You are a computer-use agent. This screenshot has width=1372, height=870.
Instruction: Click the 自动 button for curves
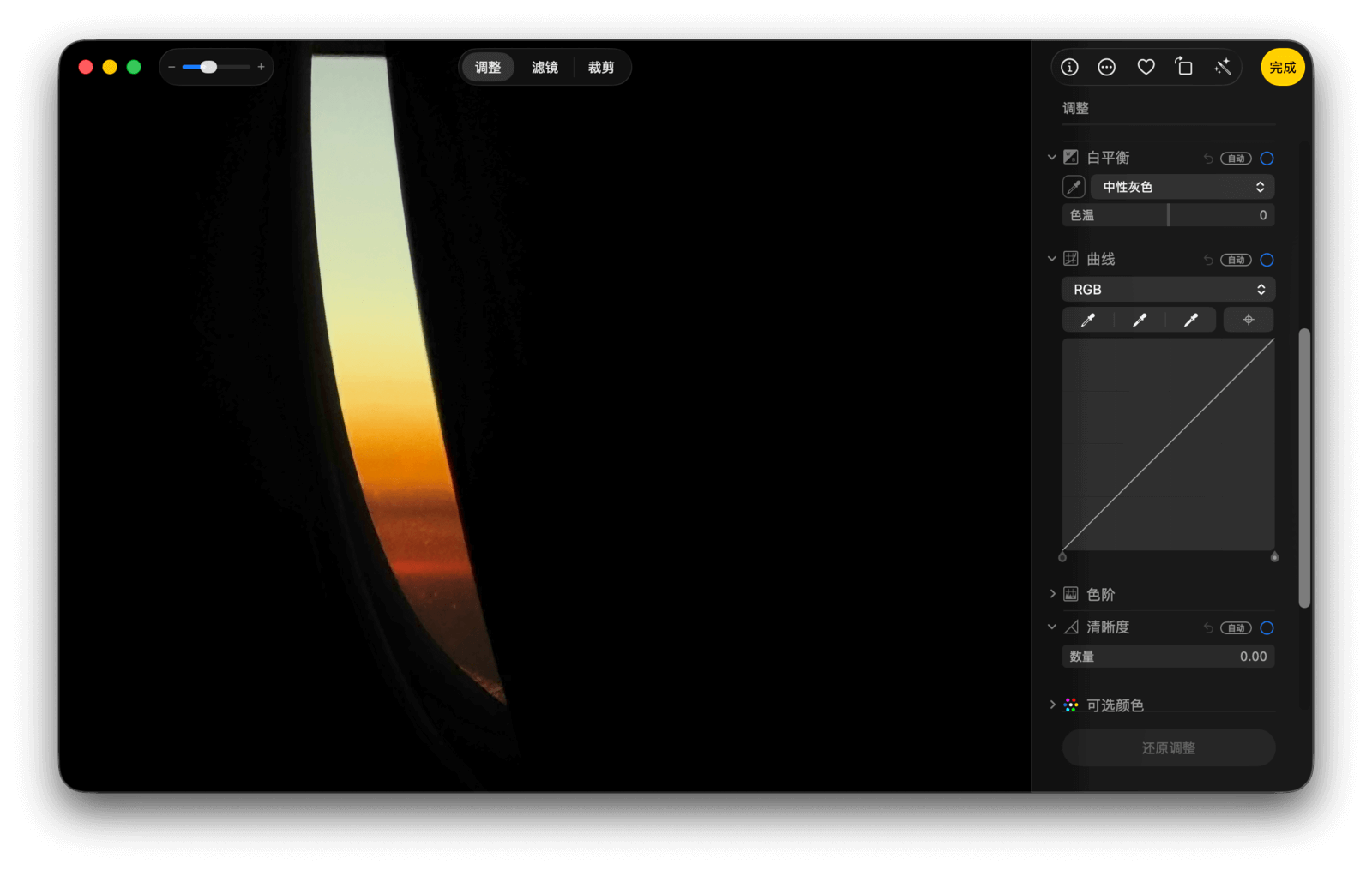point(1236,260)
